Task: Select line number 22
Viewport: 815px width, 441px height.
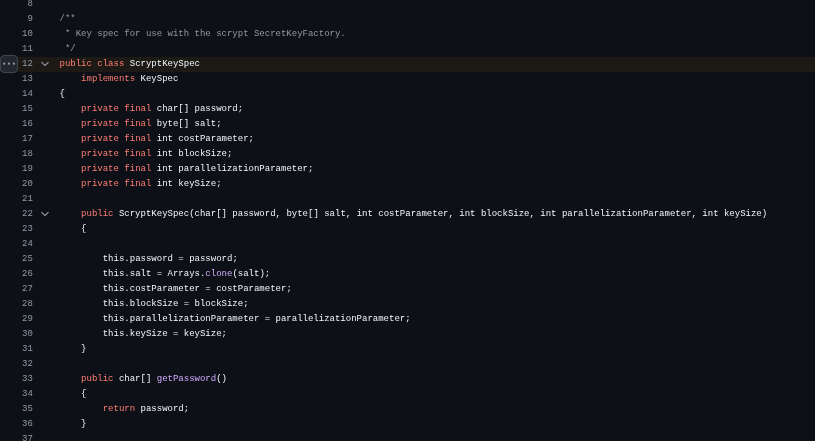Action: 27,213
